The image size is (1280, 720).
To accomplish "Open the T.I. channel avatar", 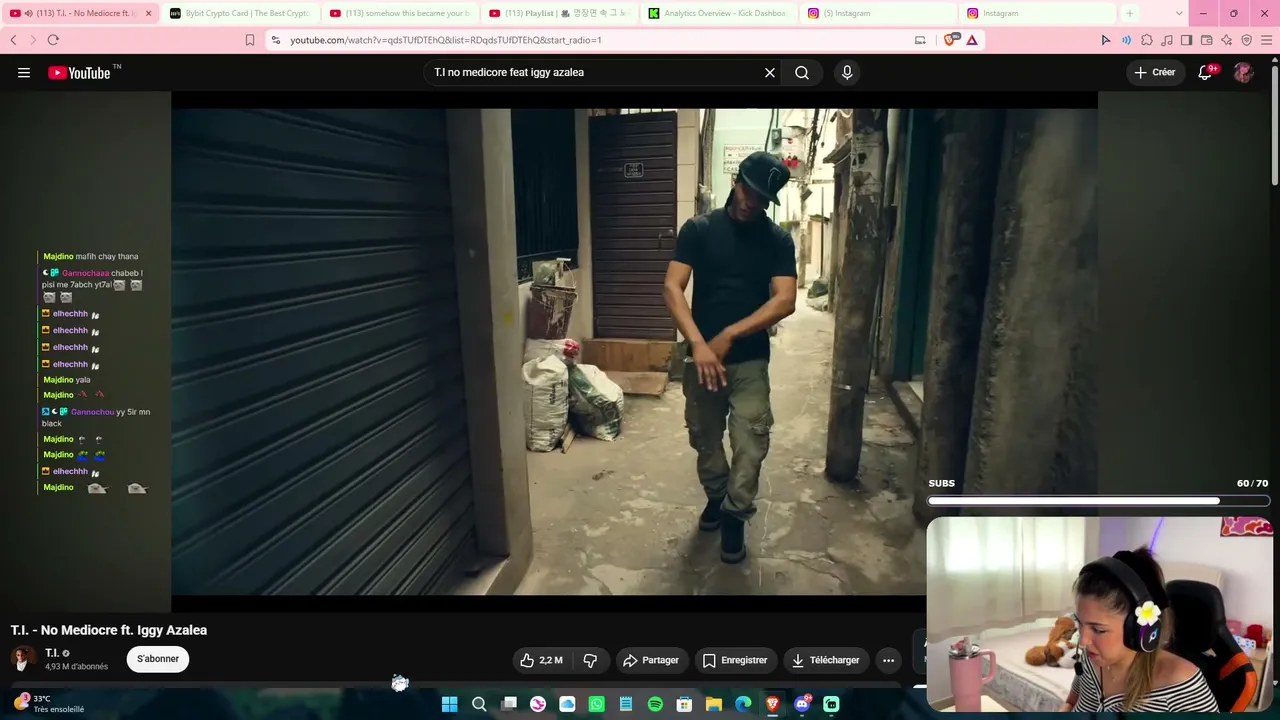I will pyautogui.click(x=23, y=658).
